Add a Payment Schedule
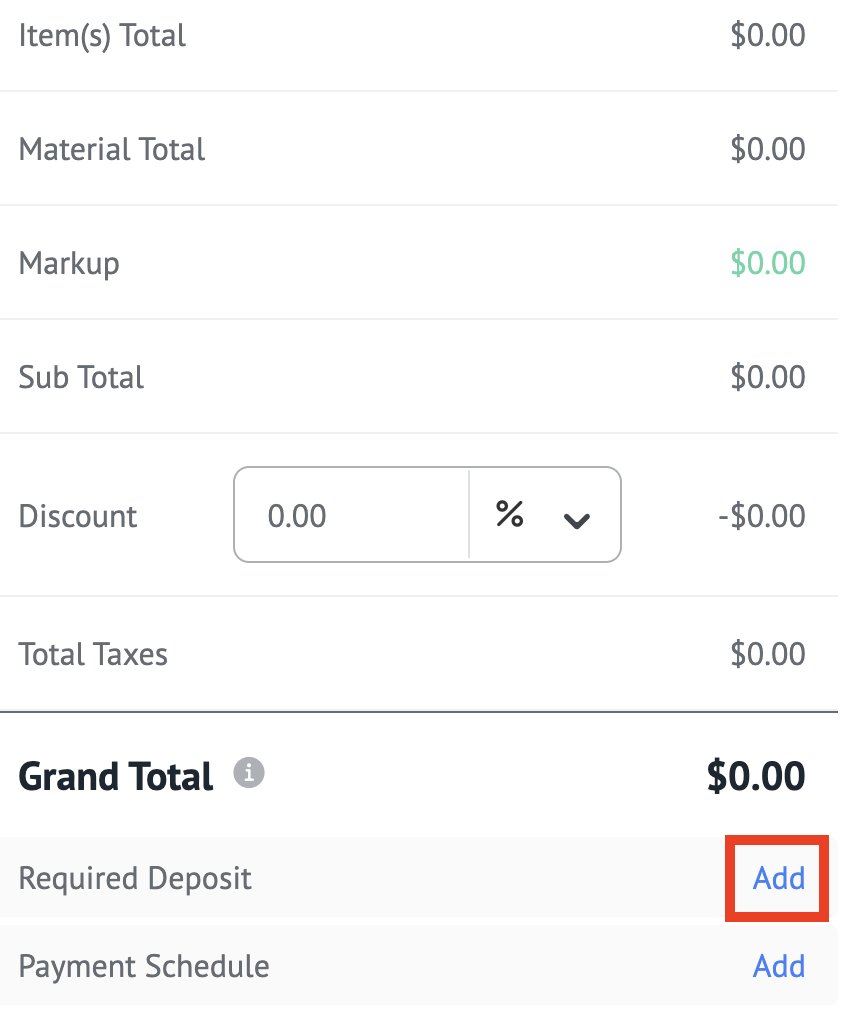This screenshot has width=844, height=1010. pos(779,966)
